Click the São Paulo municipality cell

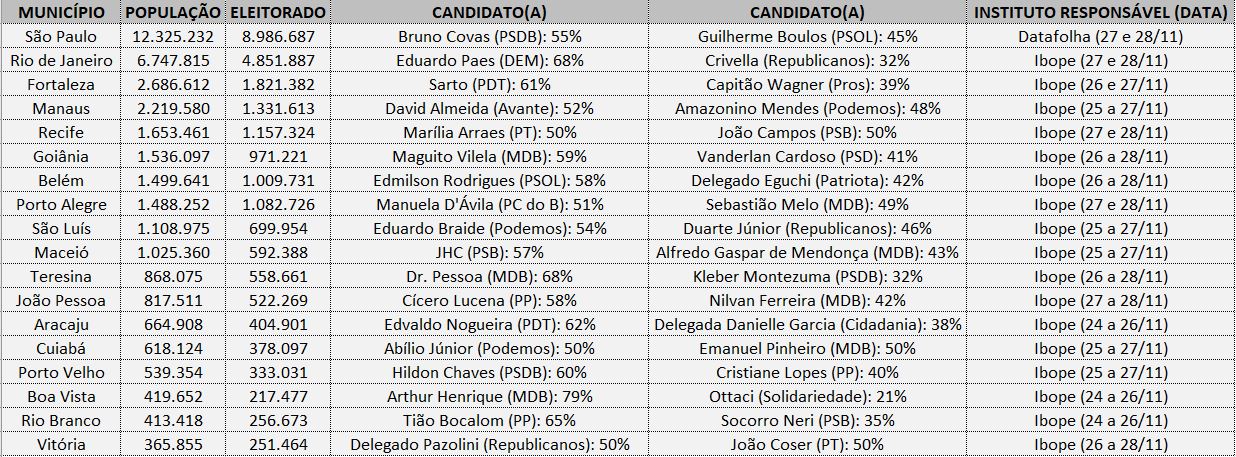pyautogui.click(x=61, y=36)
